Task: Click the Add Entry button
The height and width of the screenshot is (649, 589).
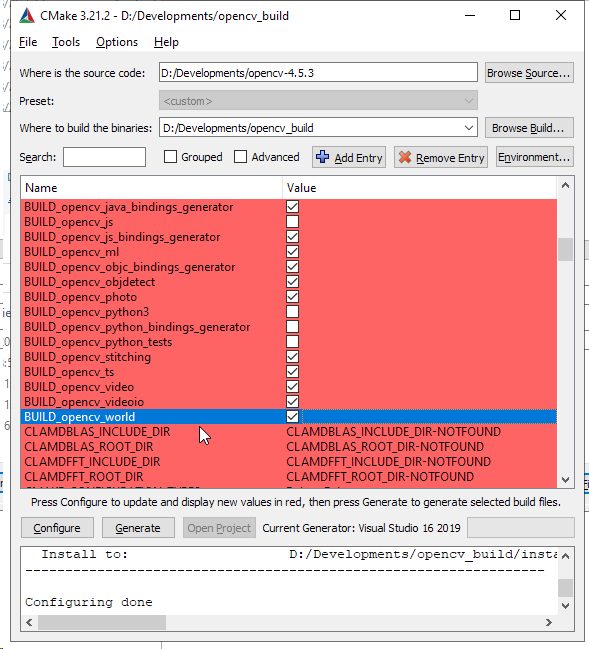Action: click(x=349, y=157)
